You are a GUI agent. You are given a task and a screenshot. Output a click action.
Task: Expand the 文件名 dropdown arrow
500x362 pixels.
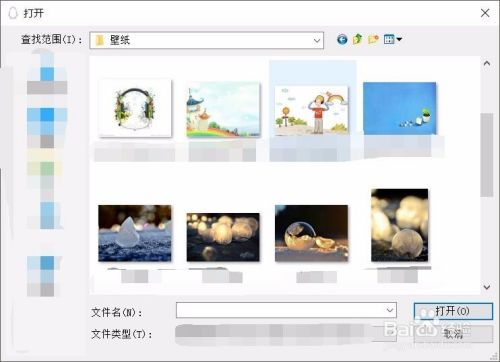390,310
